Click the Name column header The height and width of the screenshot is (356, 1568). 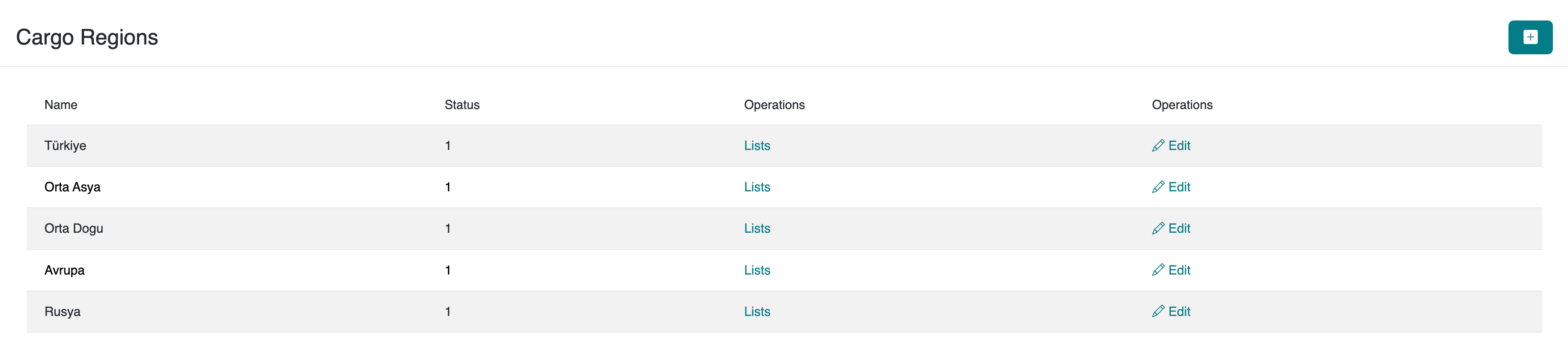[x=61, y=105]
